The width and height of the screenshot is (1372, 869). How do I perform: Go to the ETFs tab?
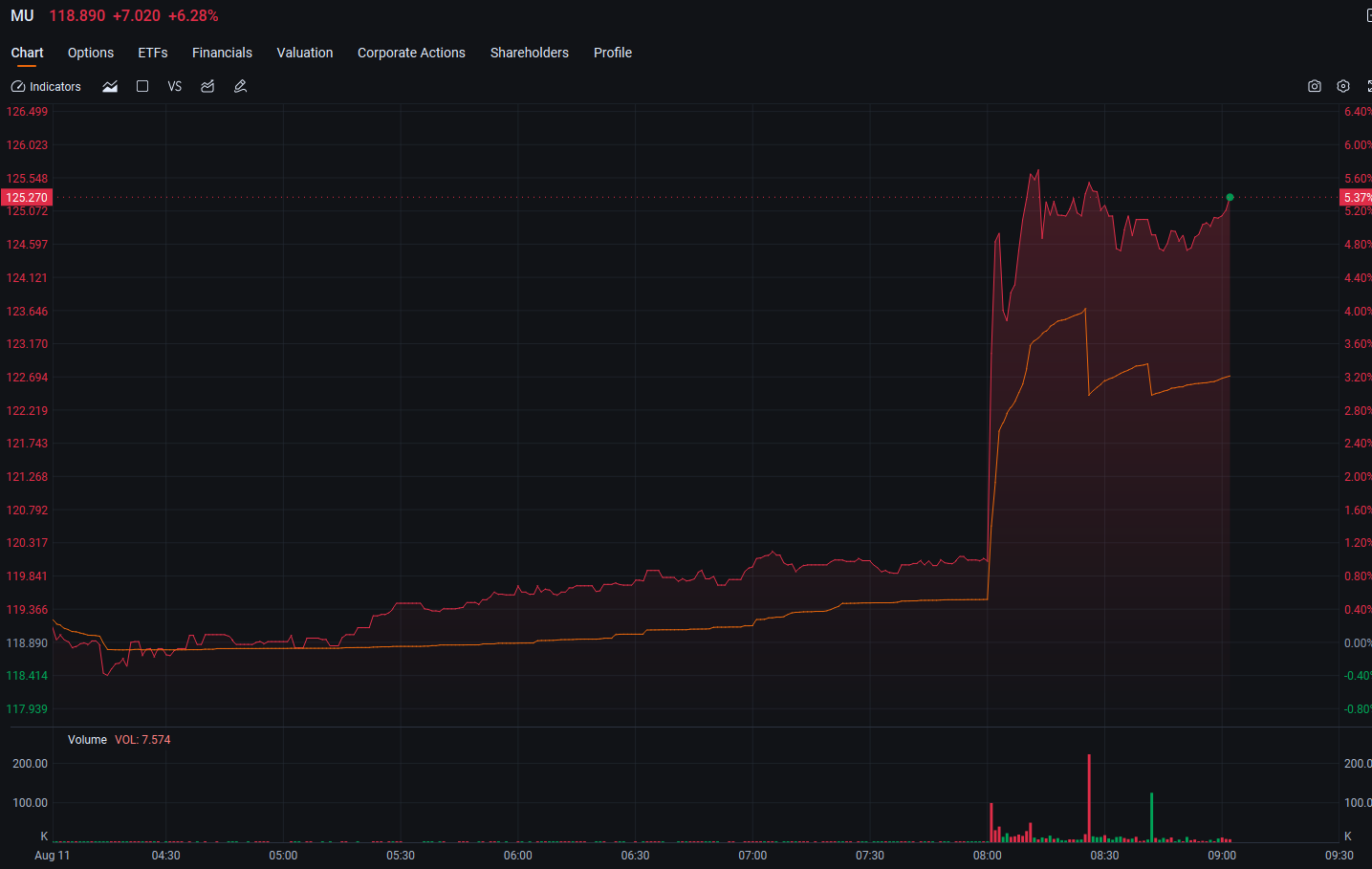pyautogui.click(x=153, y=53)
